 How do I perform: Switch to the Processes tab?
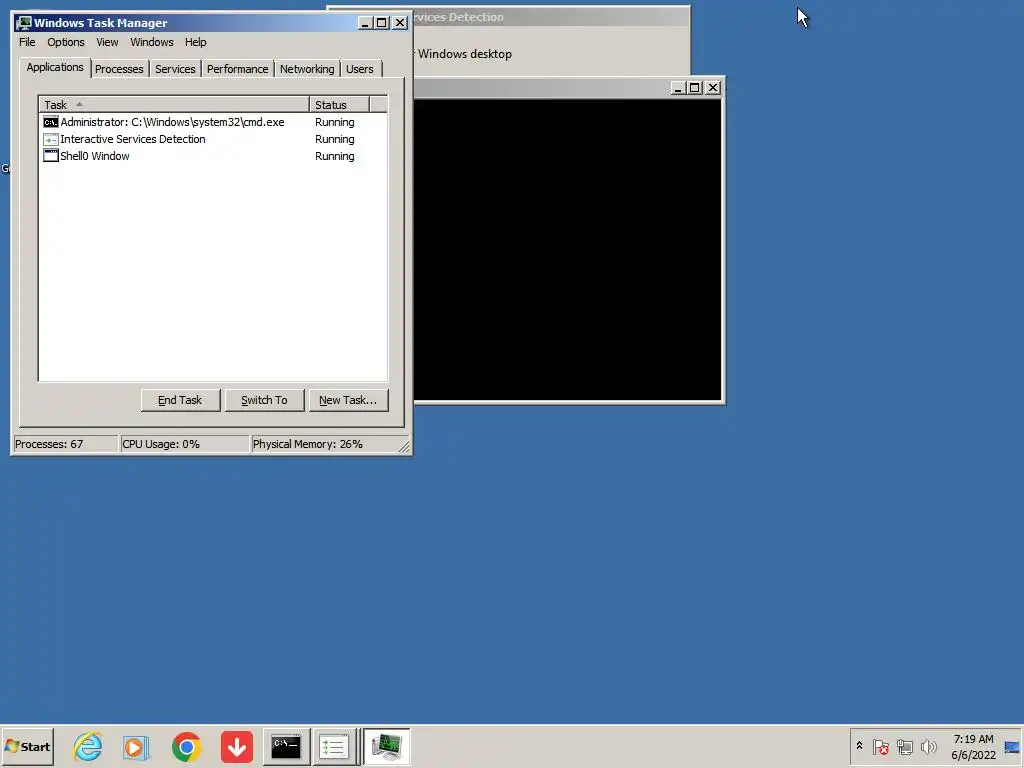119,69
